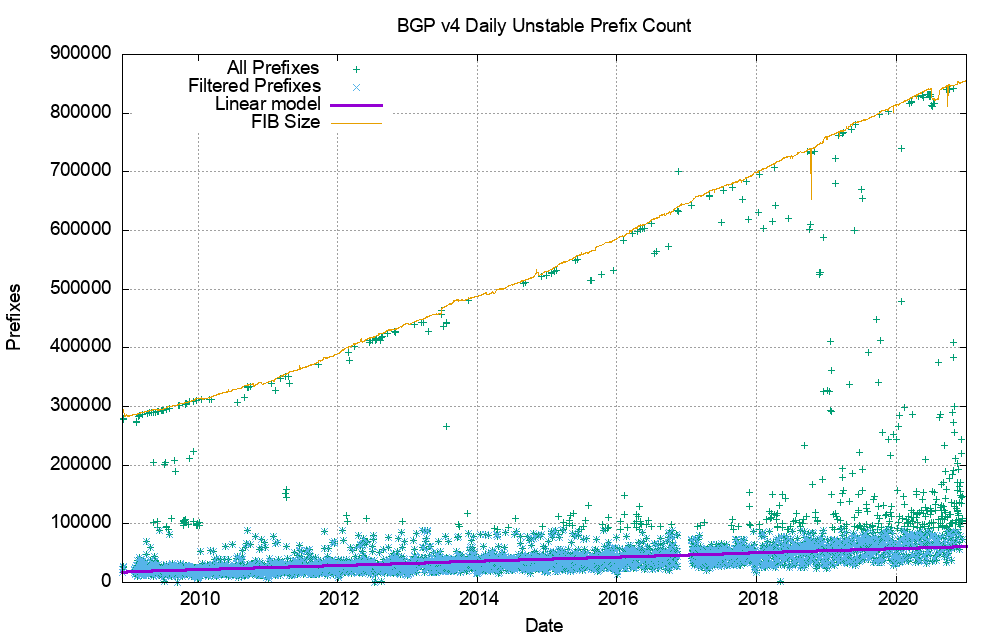
Task: Click the Filtered Prefixes legend x marker
Action: (x=355, y=87)
